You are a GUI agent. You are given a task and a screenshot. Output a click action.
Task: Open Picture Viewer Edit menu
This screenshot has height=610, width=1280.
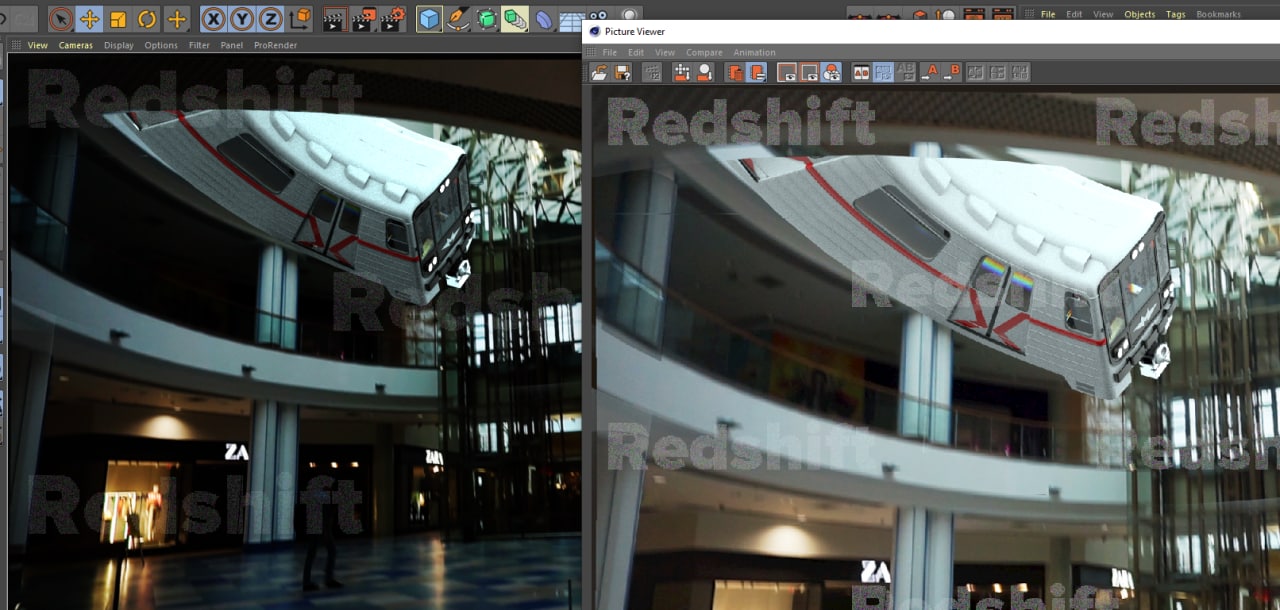[x=636, y=52]
